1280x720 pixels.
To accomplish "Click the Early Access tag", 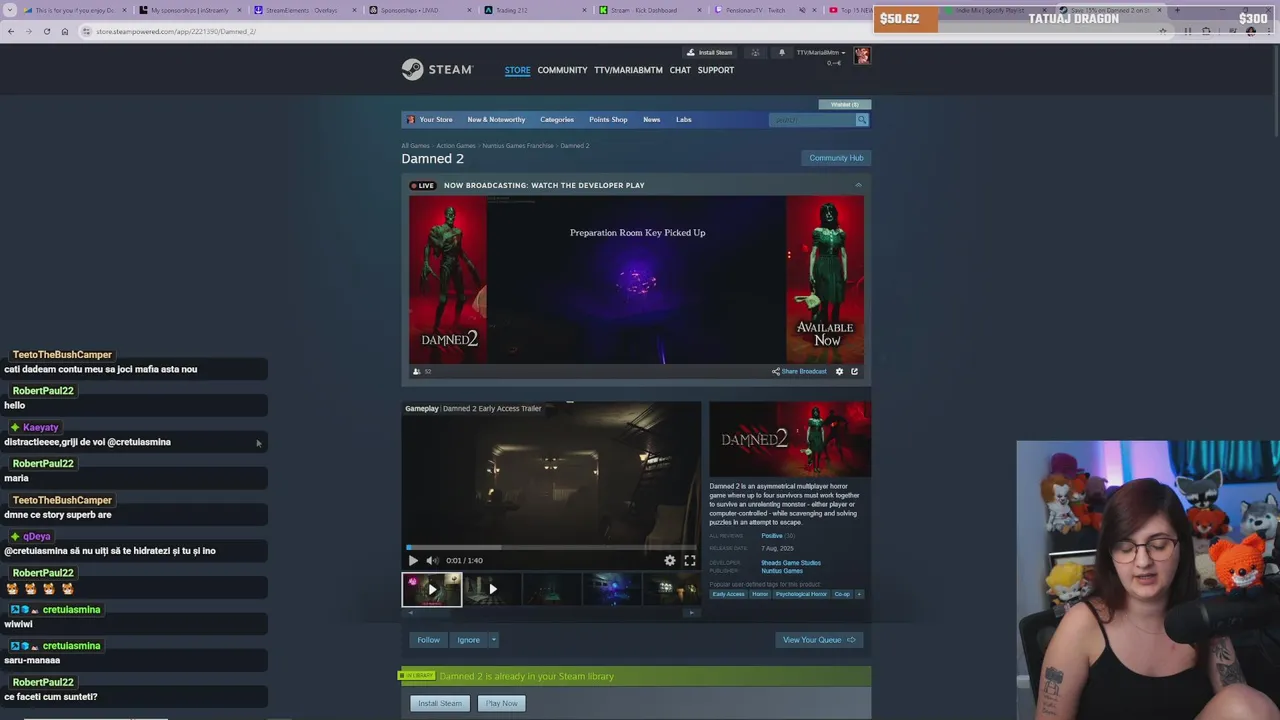I will coord(728,594).
